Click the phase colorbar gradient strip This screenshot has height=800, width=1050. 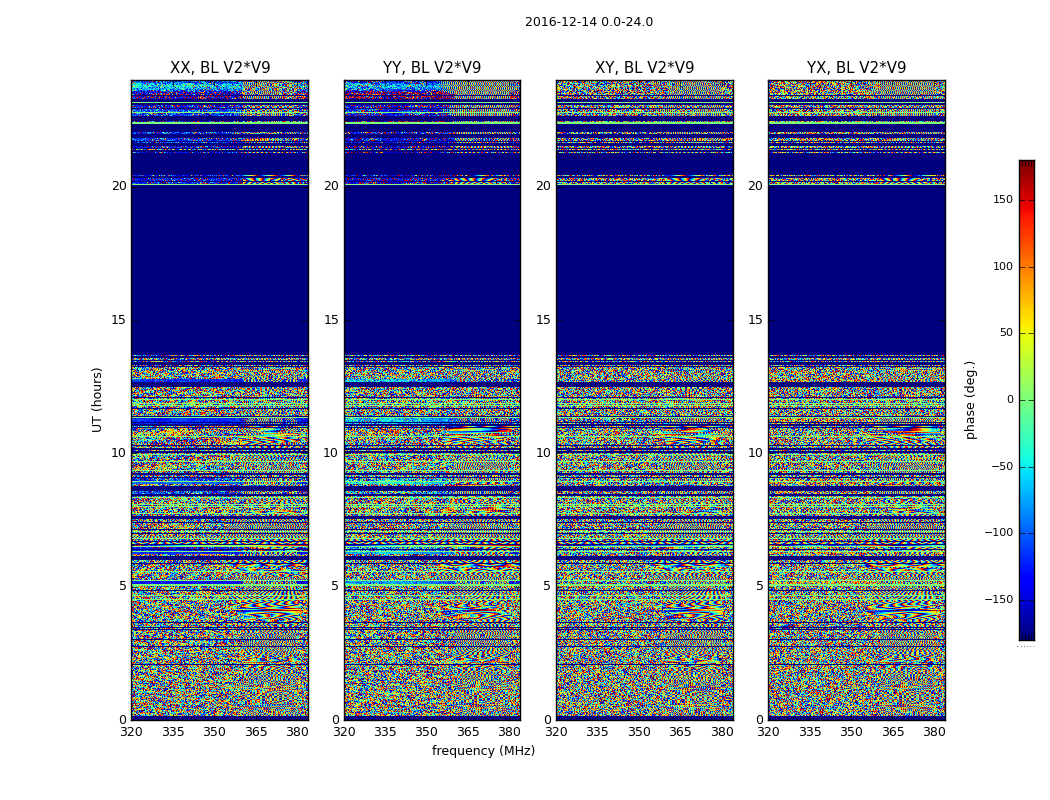tap(1027, 400)
